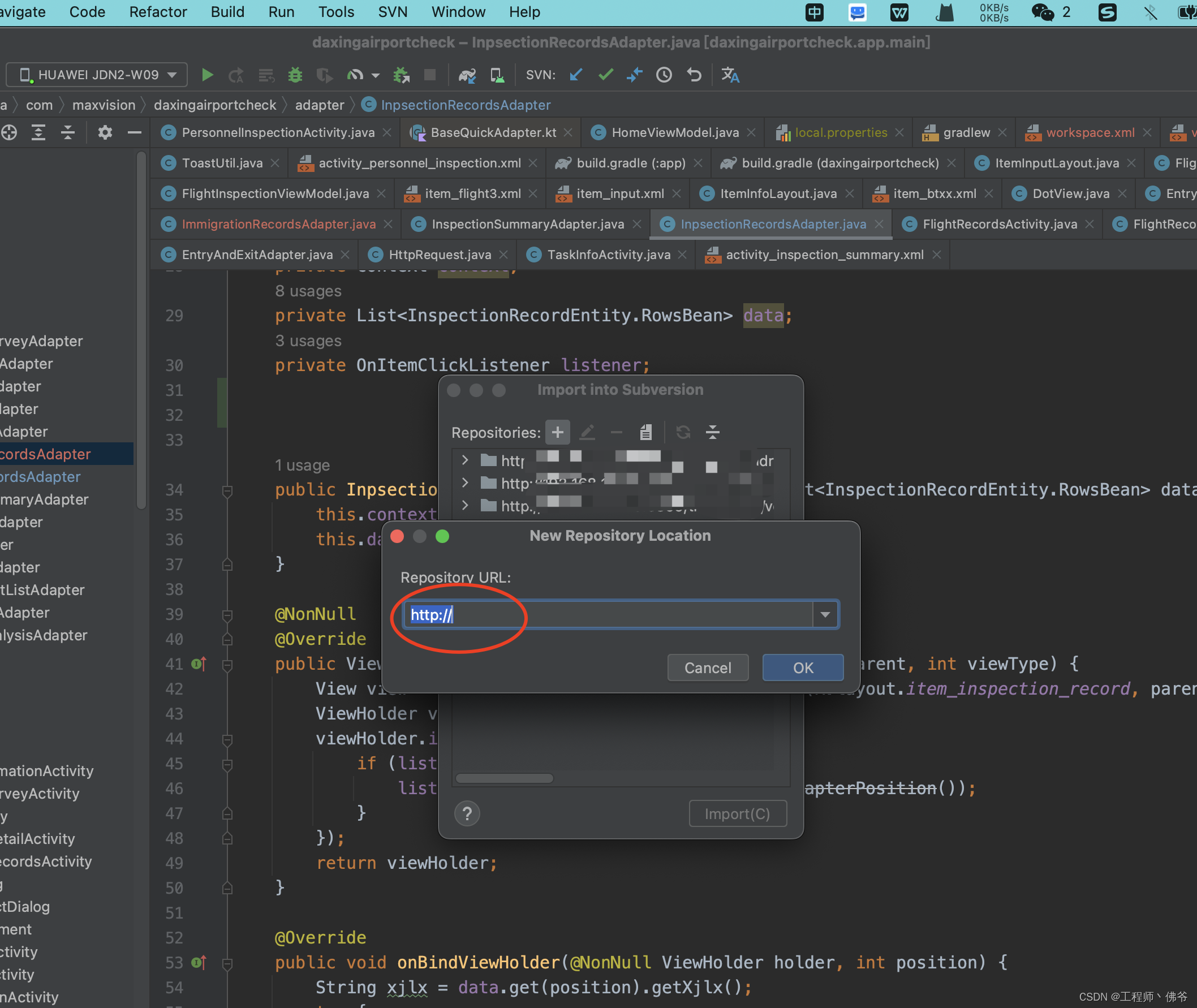Screen dimensions: 1197x1008
Task: Open the Refactor menu
Action: point(158,12)
